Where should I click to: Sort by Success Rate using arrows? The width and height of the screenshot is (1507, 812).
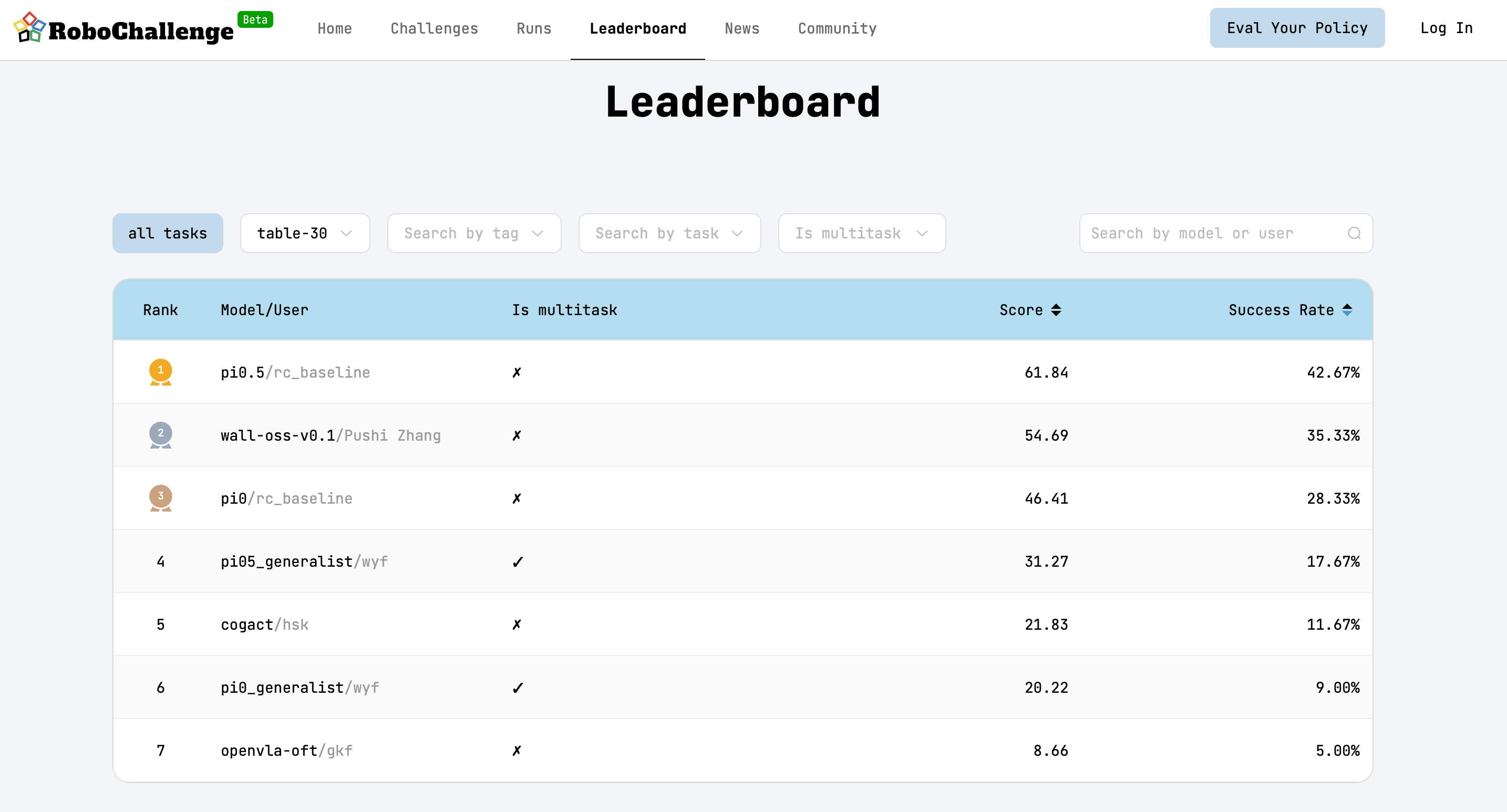coord(1347,310)
